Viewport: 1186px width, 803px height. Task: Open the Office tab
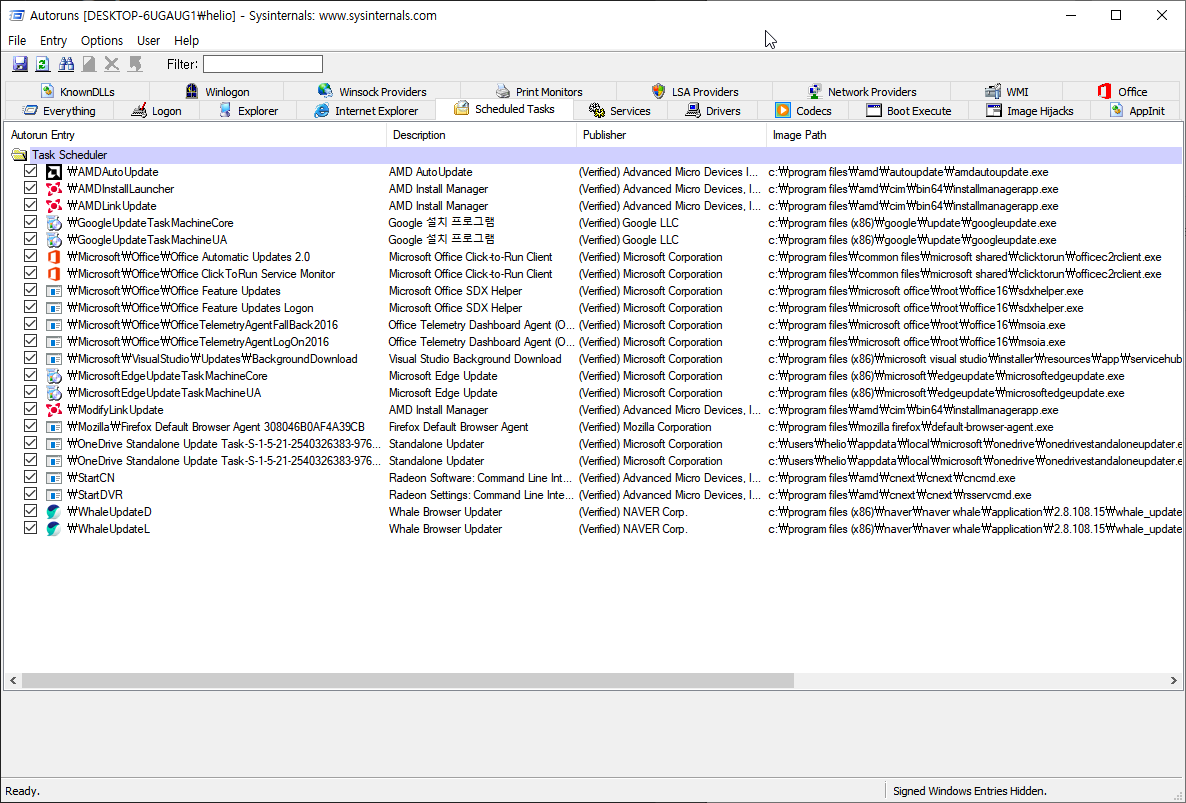(x=1122, y=91)
